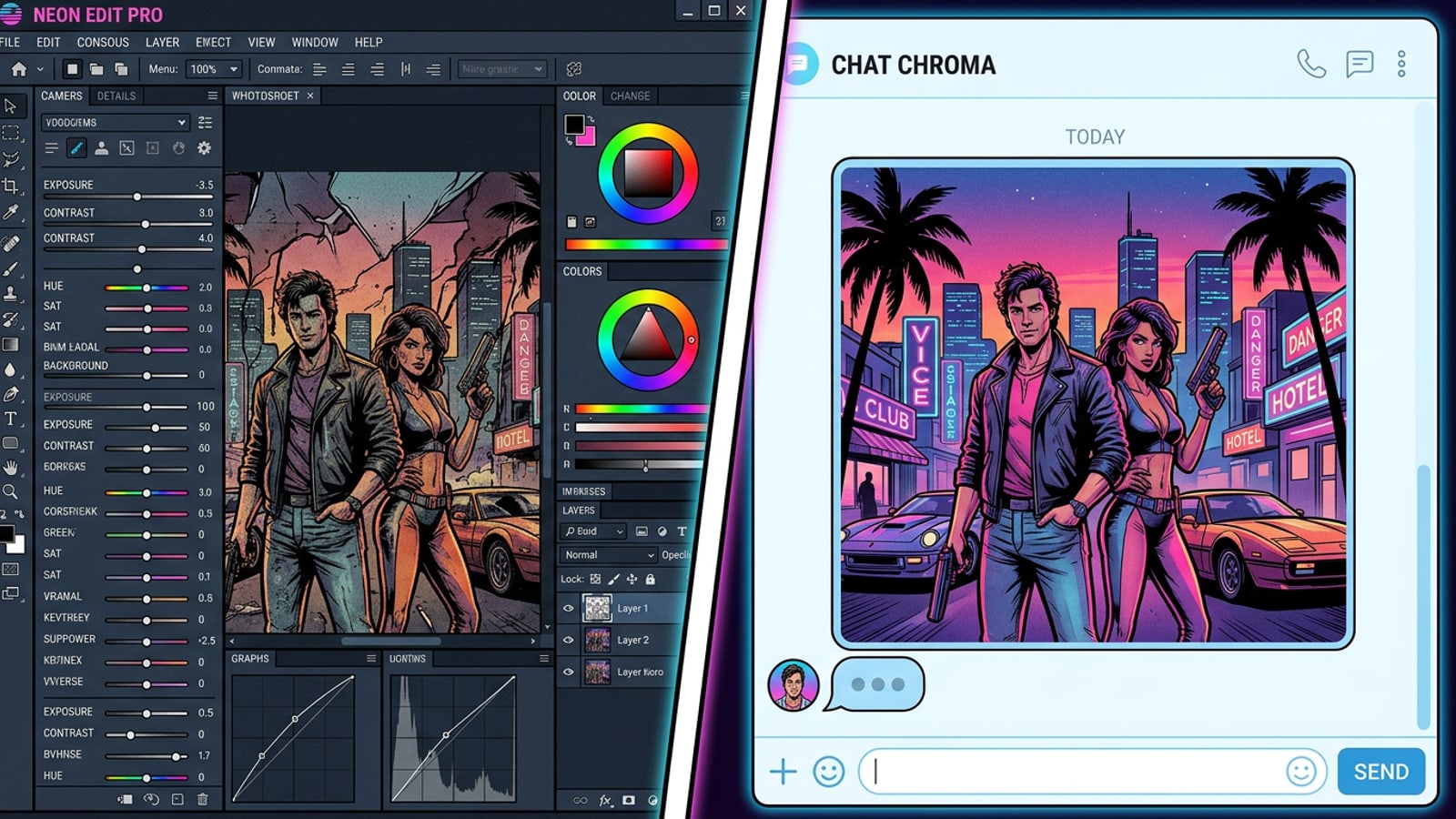This screenshot has height=819, width=1456.
Task: Hide Layer 2 using its eye icon
Action: click(569, 640)
